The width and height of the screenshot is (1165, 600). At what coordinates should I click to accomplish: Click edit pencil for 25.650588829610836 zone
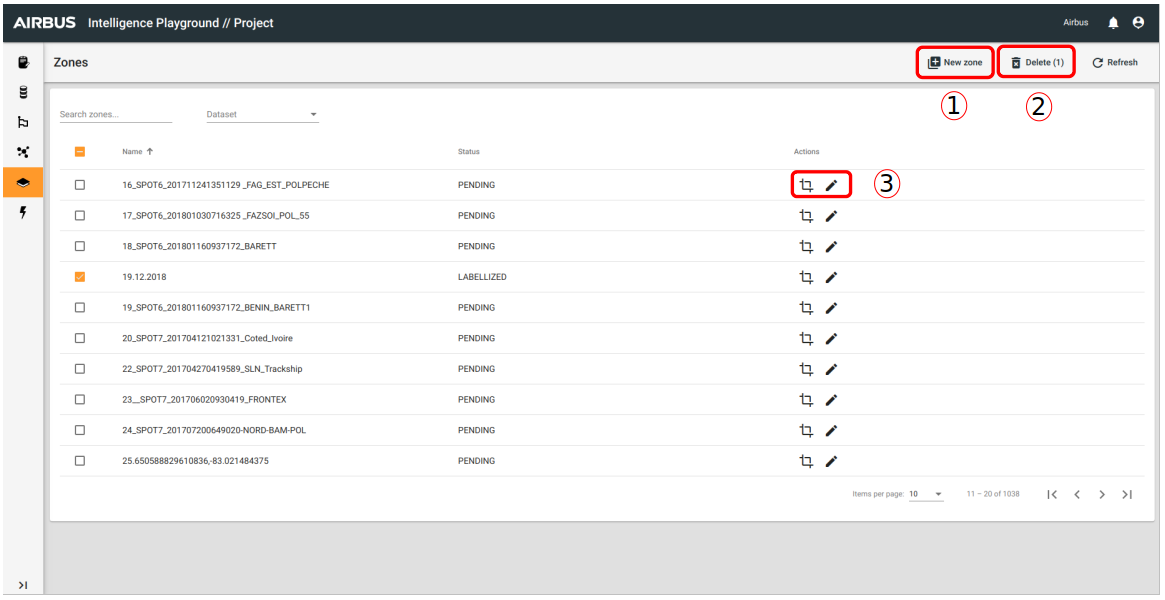(831, 461)
